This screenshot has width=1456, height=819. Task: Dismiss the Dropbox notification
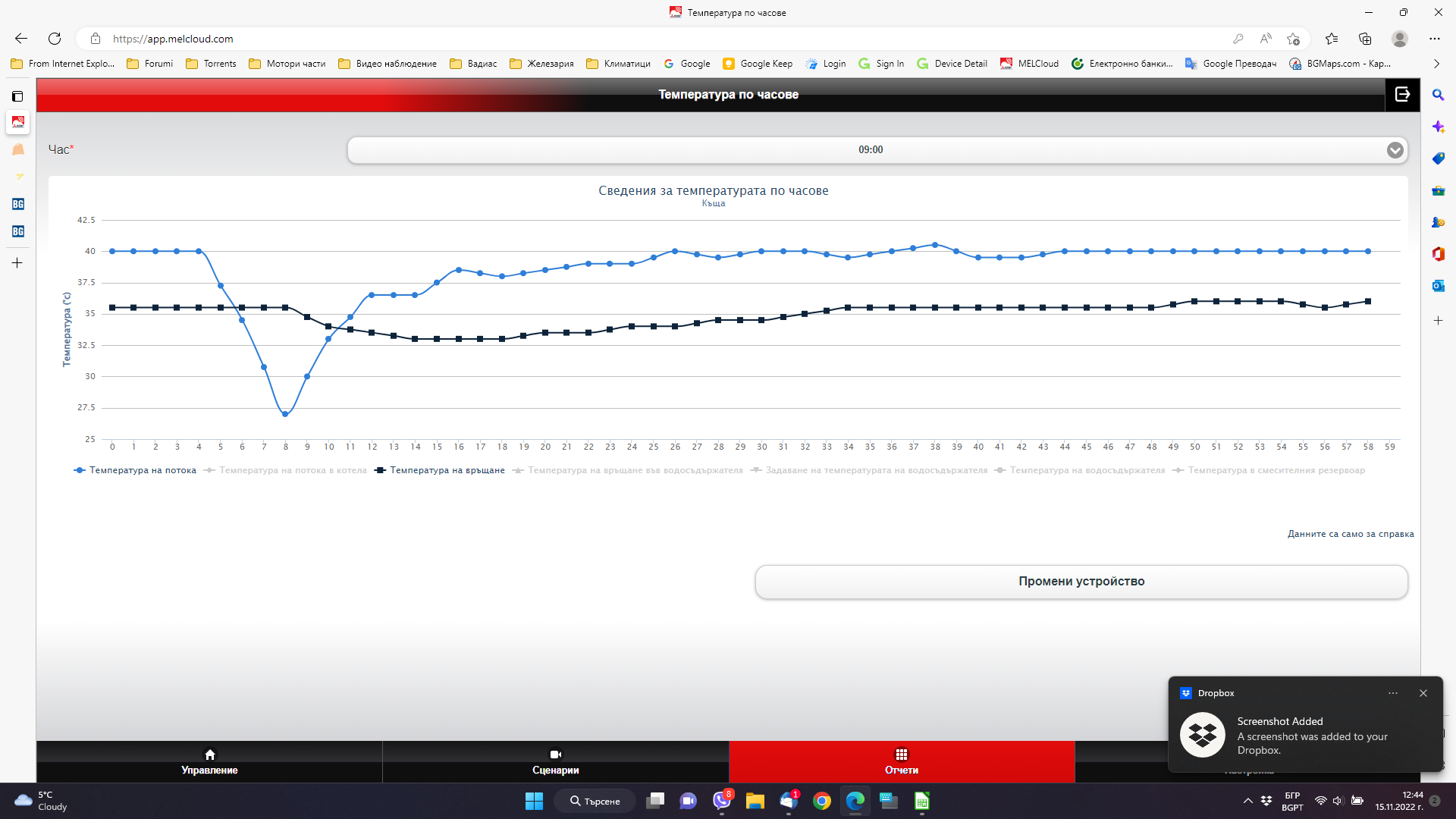1423,693
